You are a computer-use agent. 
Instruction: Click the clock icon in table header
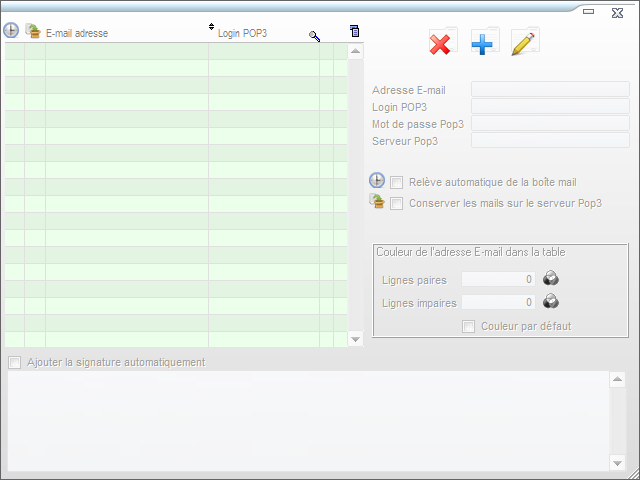pos(12,32)
